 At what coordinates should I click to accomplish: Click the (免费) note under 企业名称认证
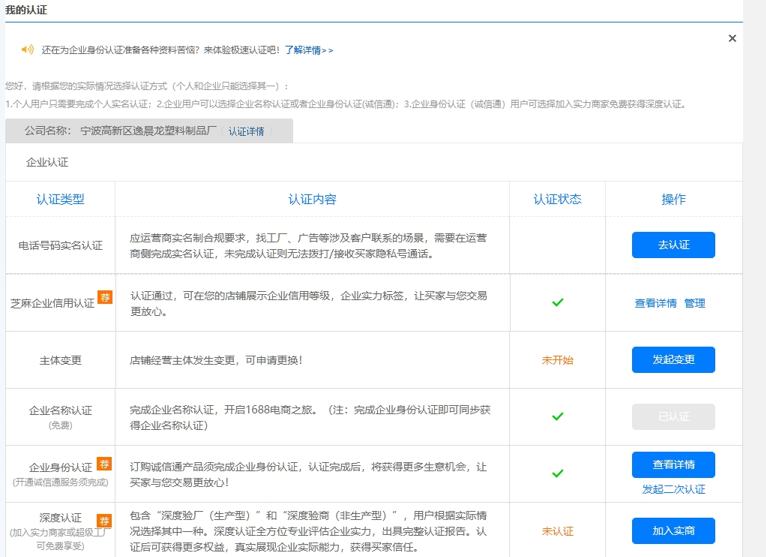click(x=61, y=426)
